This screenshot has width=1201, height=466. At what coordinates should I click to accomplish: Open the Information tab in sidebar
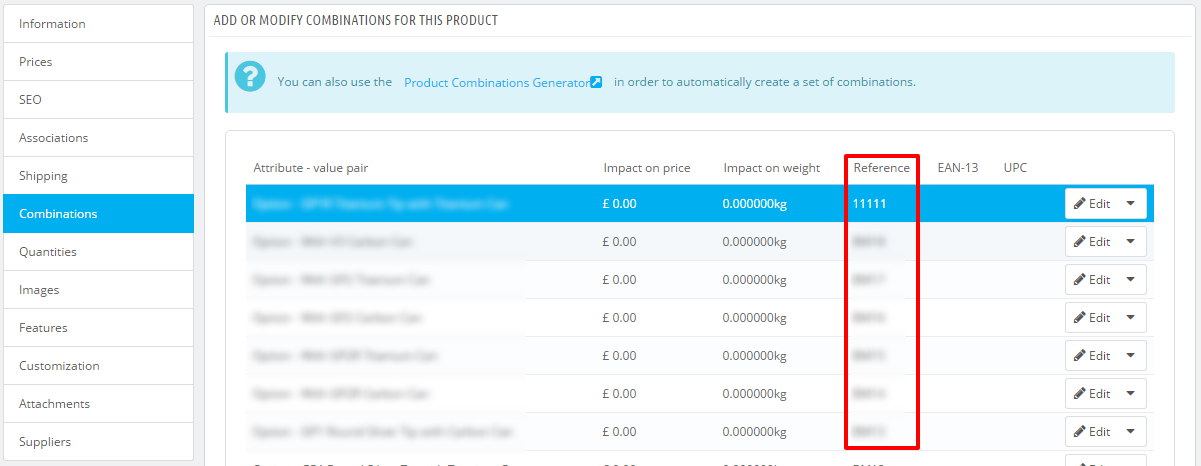tap(98, 24)
